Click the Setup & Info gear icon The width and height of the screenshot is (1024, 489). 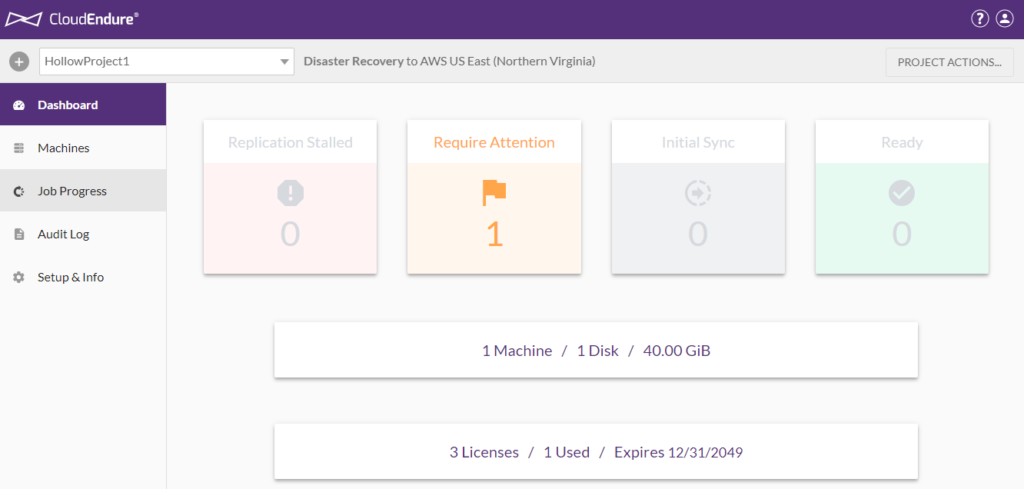click(18, 277)
